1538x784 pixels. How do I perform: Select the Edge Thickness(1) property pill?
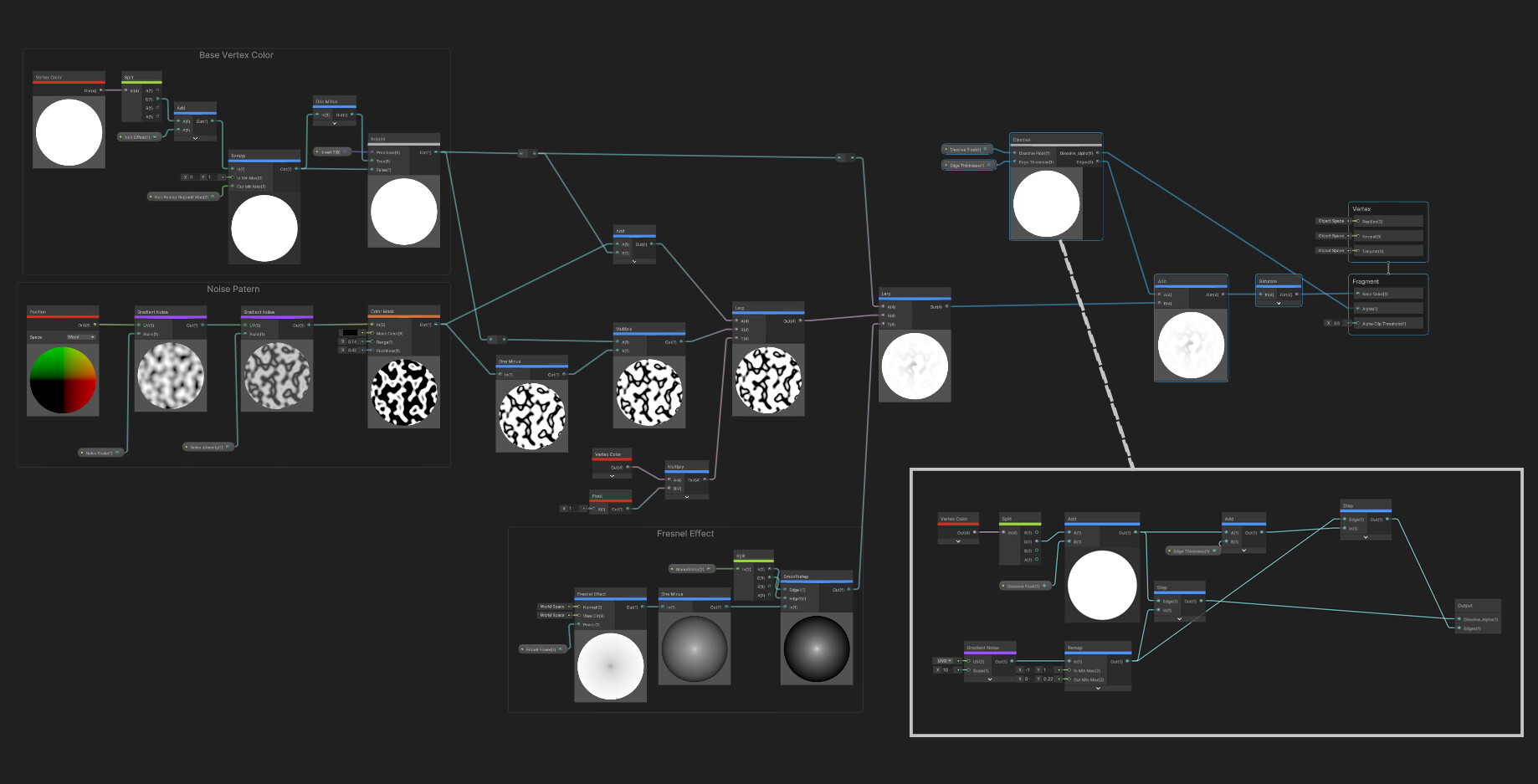968,165
